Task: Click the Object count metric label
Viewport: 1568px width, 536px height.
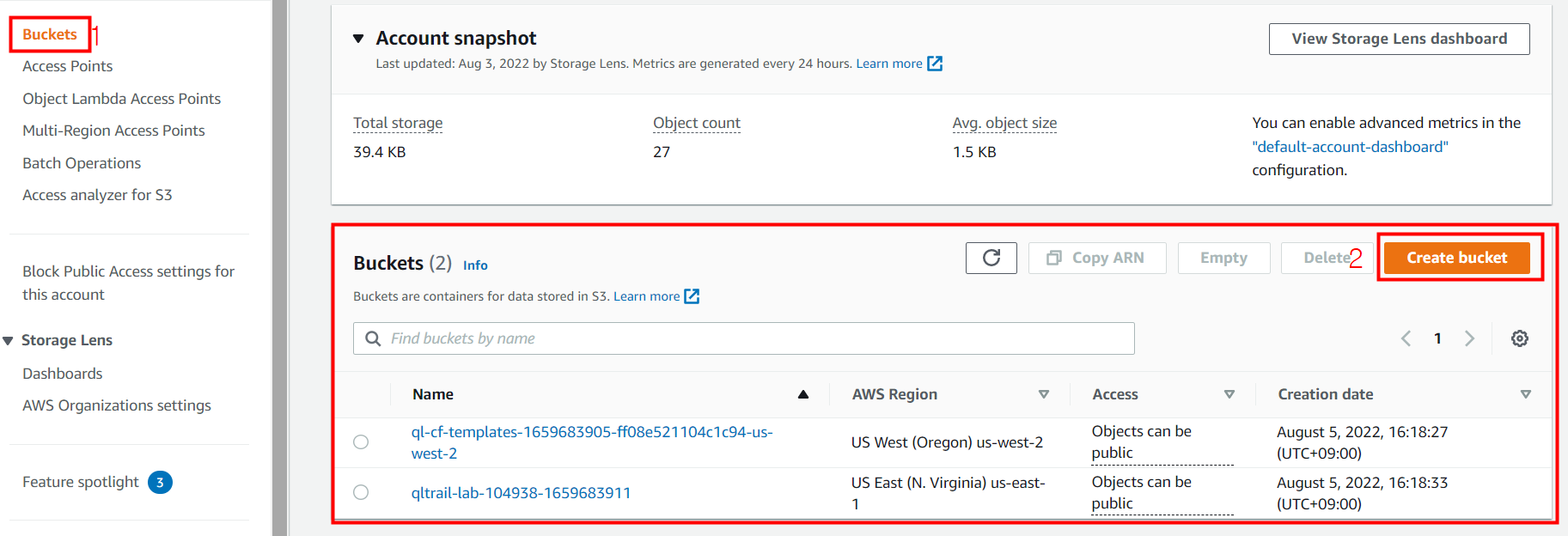Action: [x=697, y=123]
